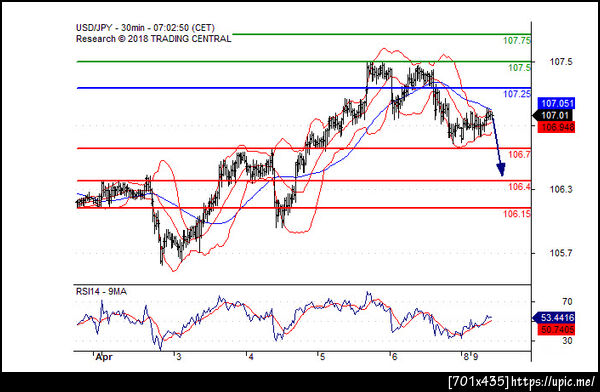
Task: Click the red RSI MA value 50.7405
Action: tap(557, 329)
